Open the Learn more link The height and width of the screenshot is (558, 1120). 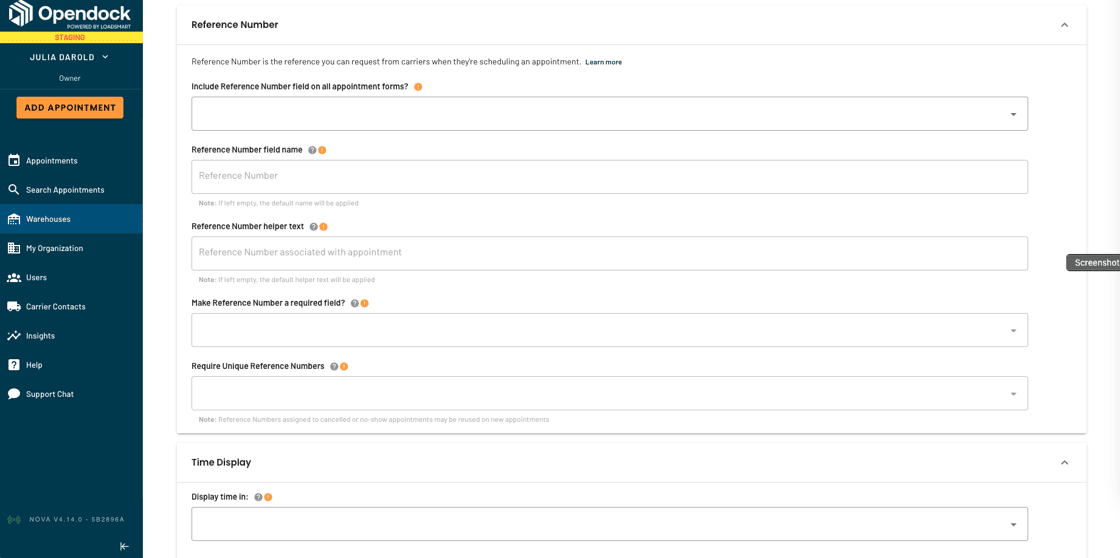click(604, 62)
